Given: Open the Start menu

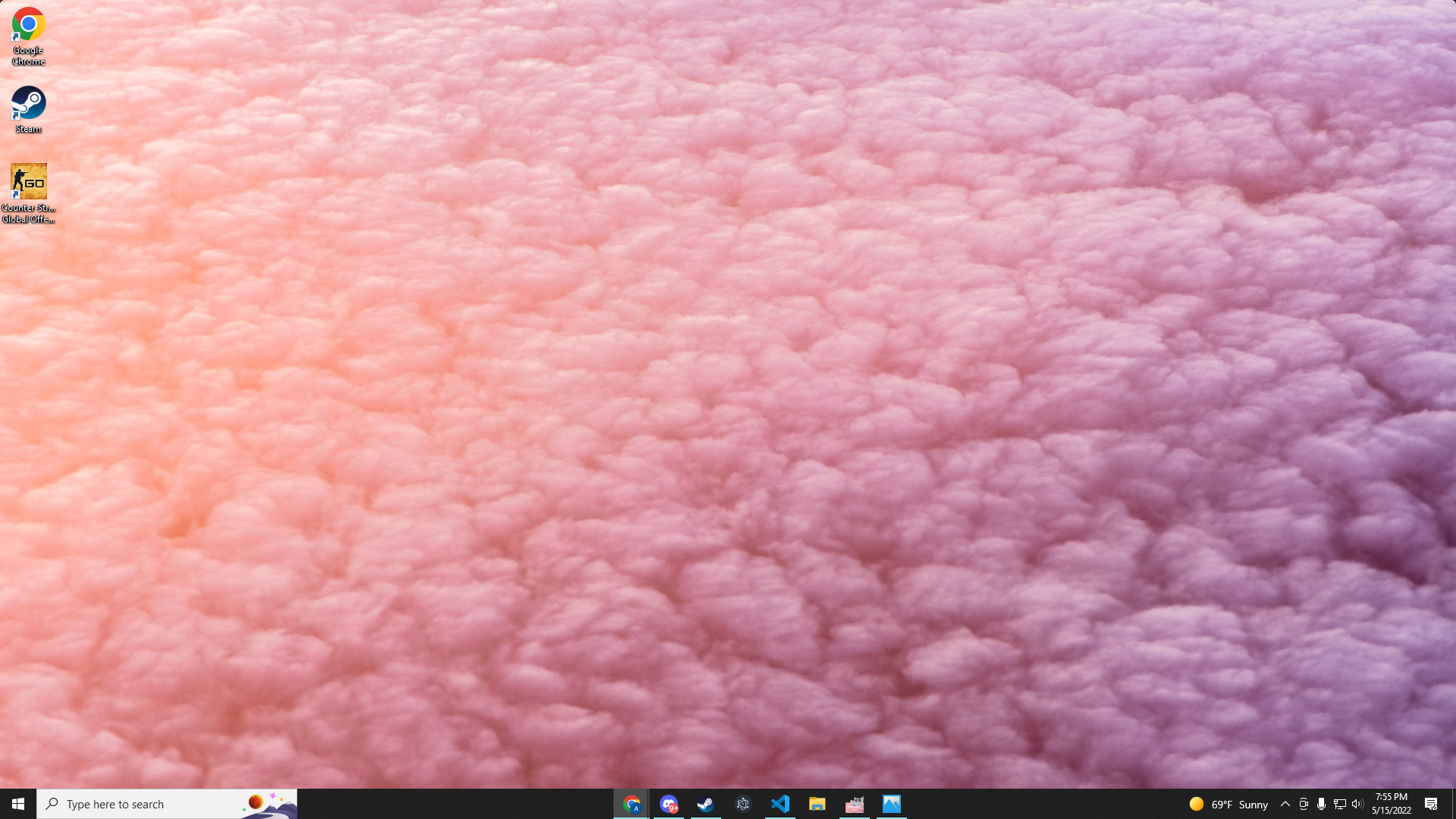Looking at the screenshot, I should pos(17,804).
